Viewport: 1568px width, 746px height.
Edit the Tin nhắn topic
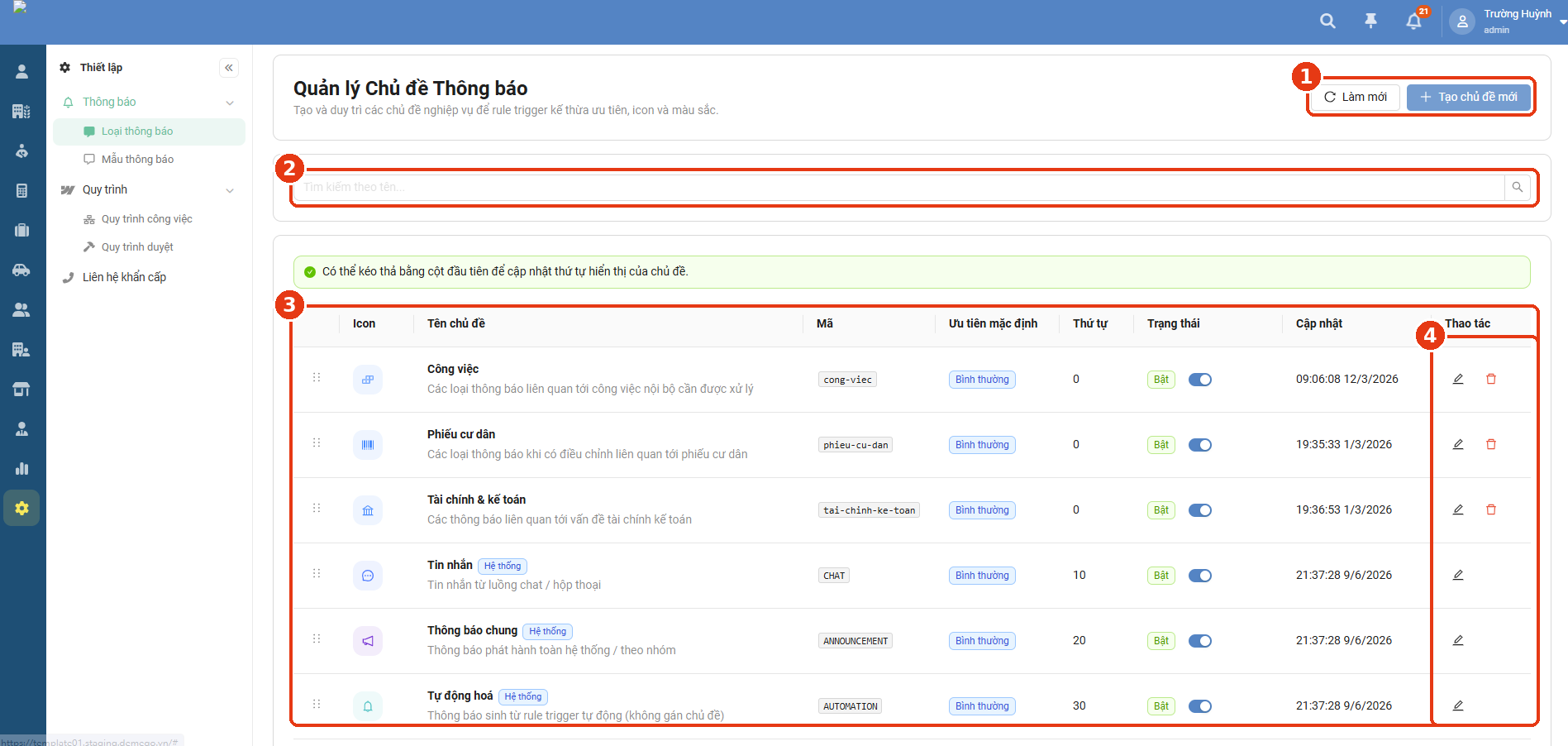click(1458, 575)
